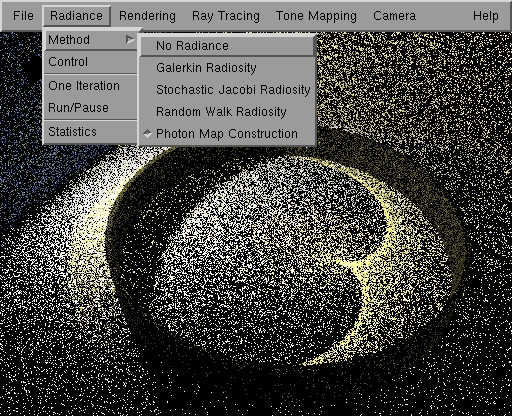The width and height of the screenshot is (512, 416).
Task: Run One Iteration from Radiance menu
Action: click(x=91, y=86)
